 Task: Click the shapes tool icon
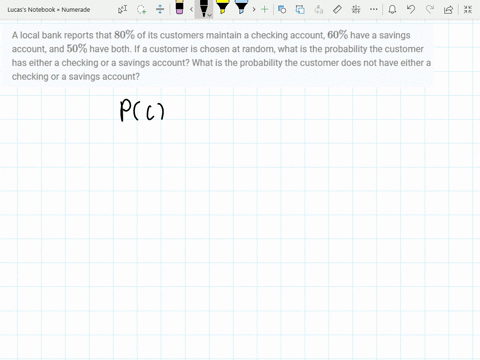(x=282, y=9)
